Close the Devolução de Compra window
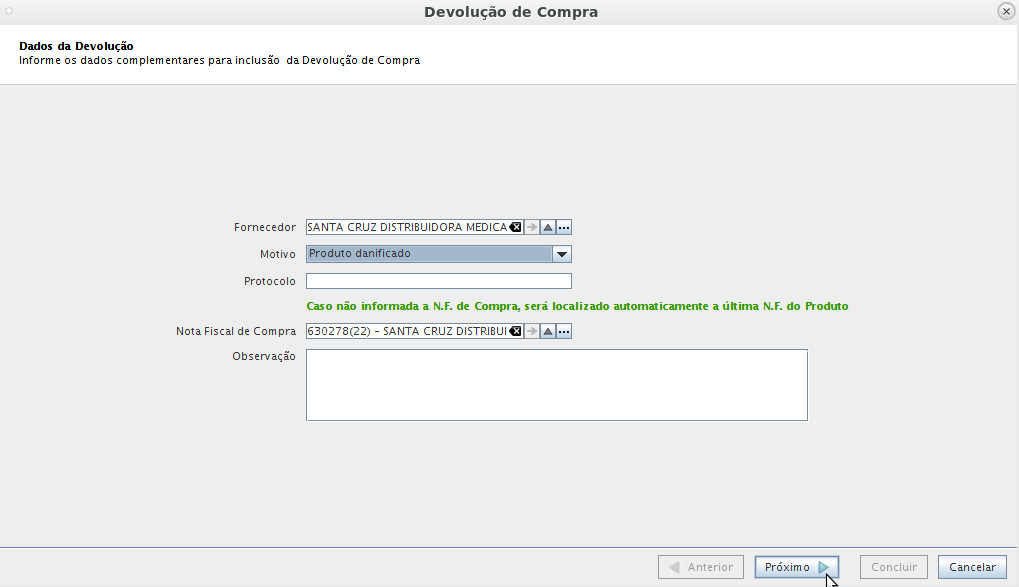The image size is (1019, 587). pos(1006,12)
